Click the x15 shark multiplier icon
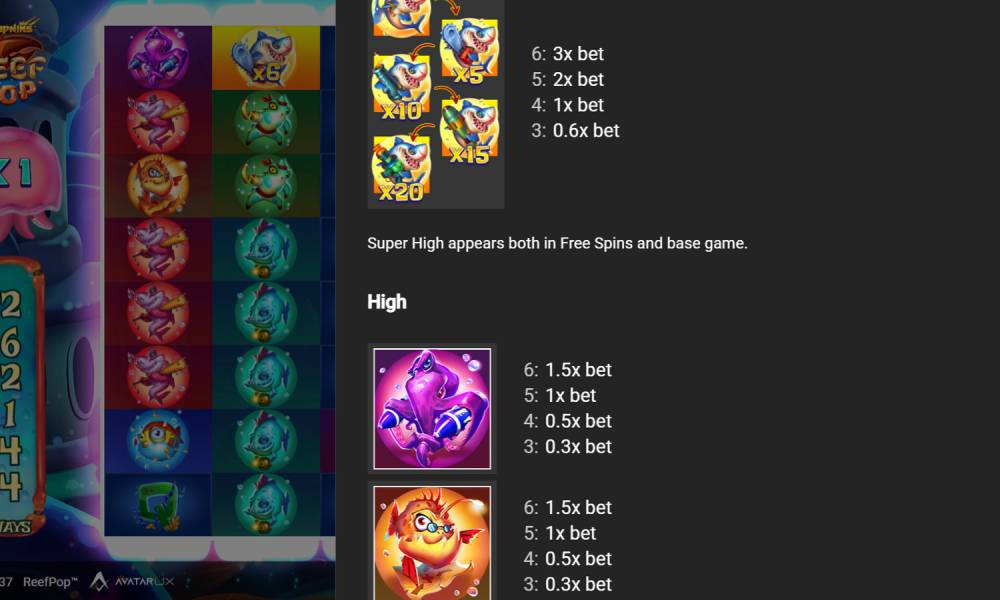The width and height of the screenshot is (1000, 600). click(469, 131)
